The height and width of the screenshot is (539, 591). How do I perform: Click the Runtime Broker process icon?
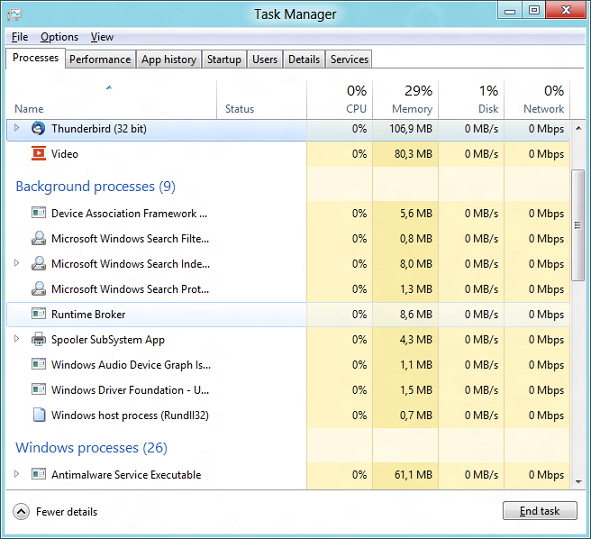point(38,314)
